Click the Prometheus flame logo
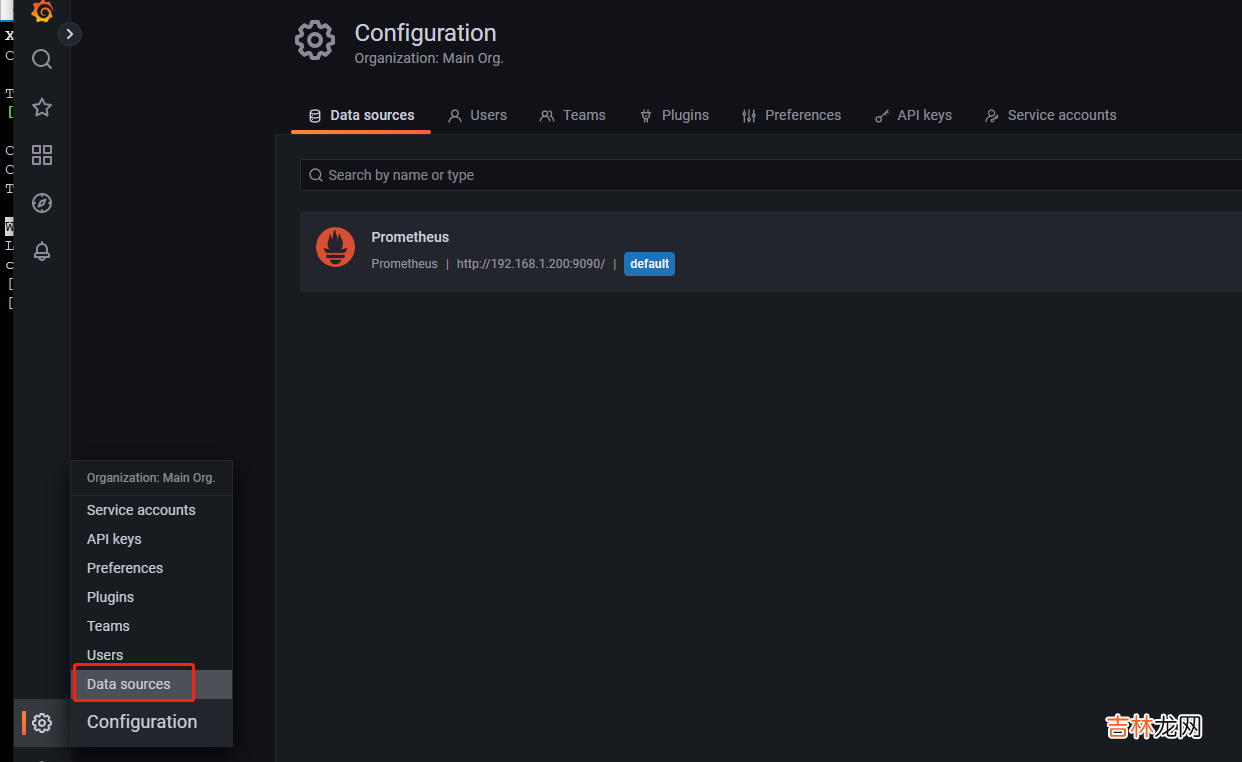 [335, 247]
